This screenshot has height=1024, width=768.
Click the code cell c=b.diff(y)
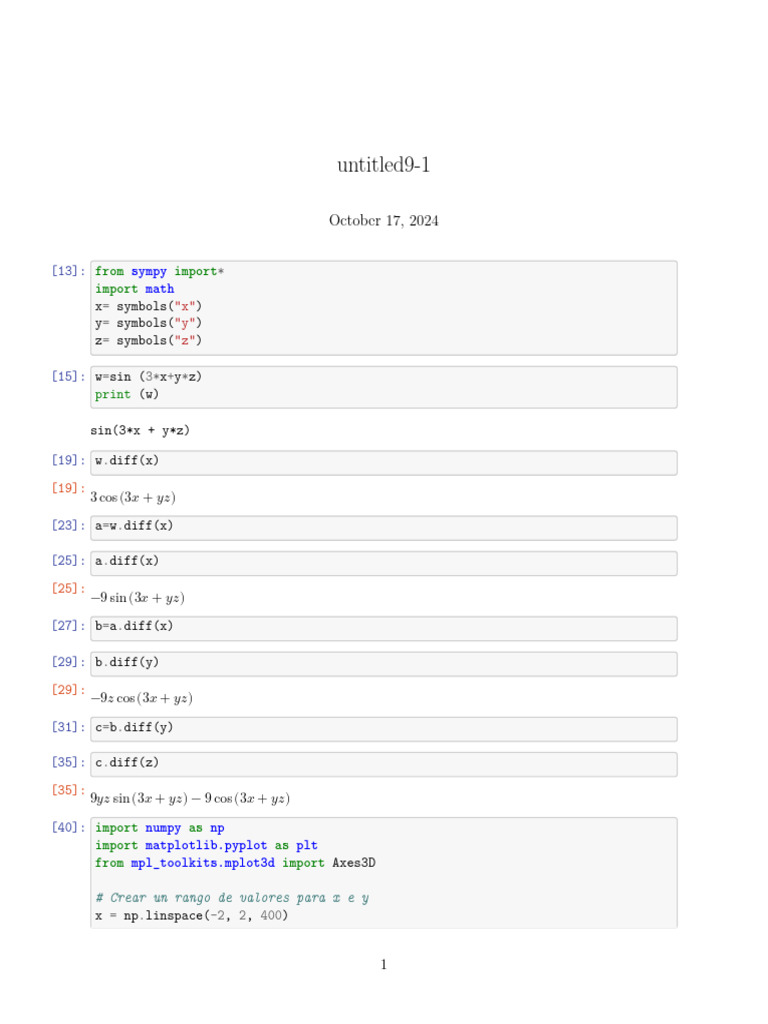tap(383, 729)
